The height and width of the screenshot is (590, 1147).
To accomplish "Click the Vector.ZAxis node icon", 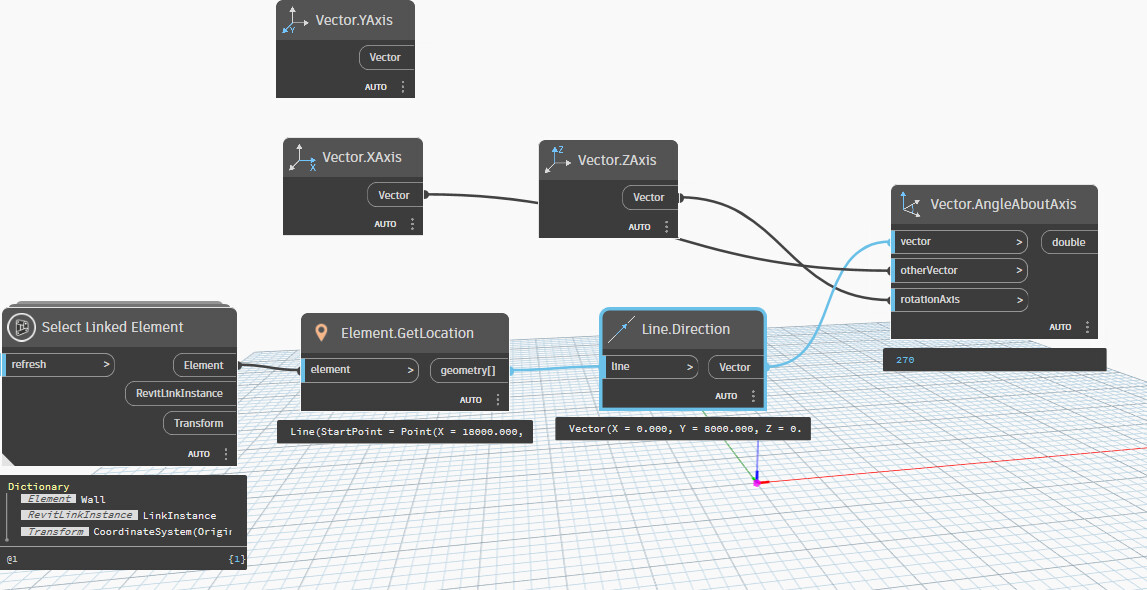I will pyautogui.click(x=558, y=159).
